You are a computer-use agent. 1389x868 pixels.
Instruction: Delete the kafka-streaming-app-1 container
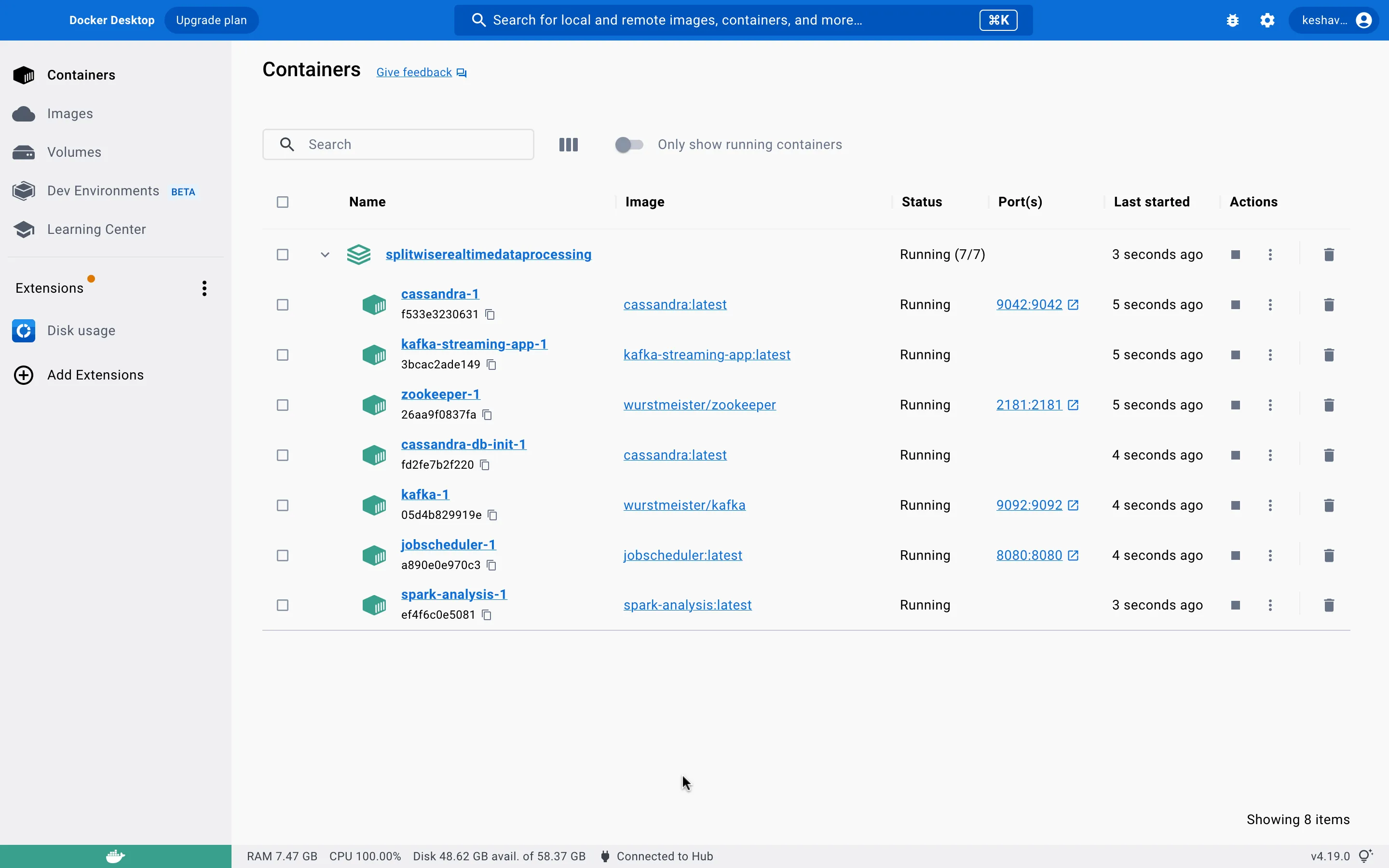coord(1329,355)
